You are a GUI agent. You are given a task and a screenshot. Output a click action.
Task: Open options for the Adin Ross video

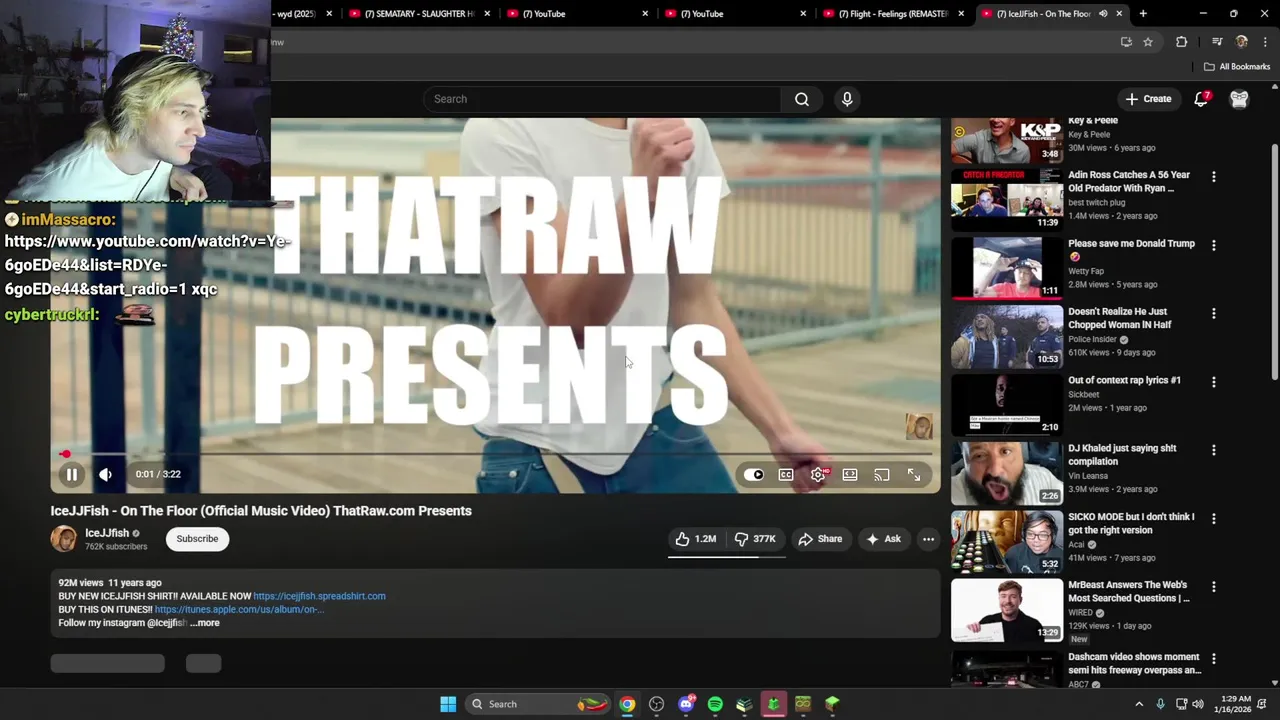pyautogui.click(x=1214, y=177)
